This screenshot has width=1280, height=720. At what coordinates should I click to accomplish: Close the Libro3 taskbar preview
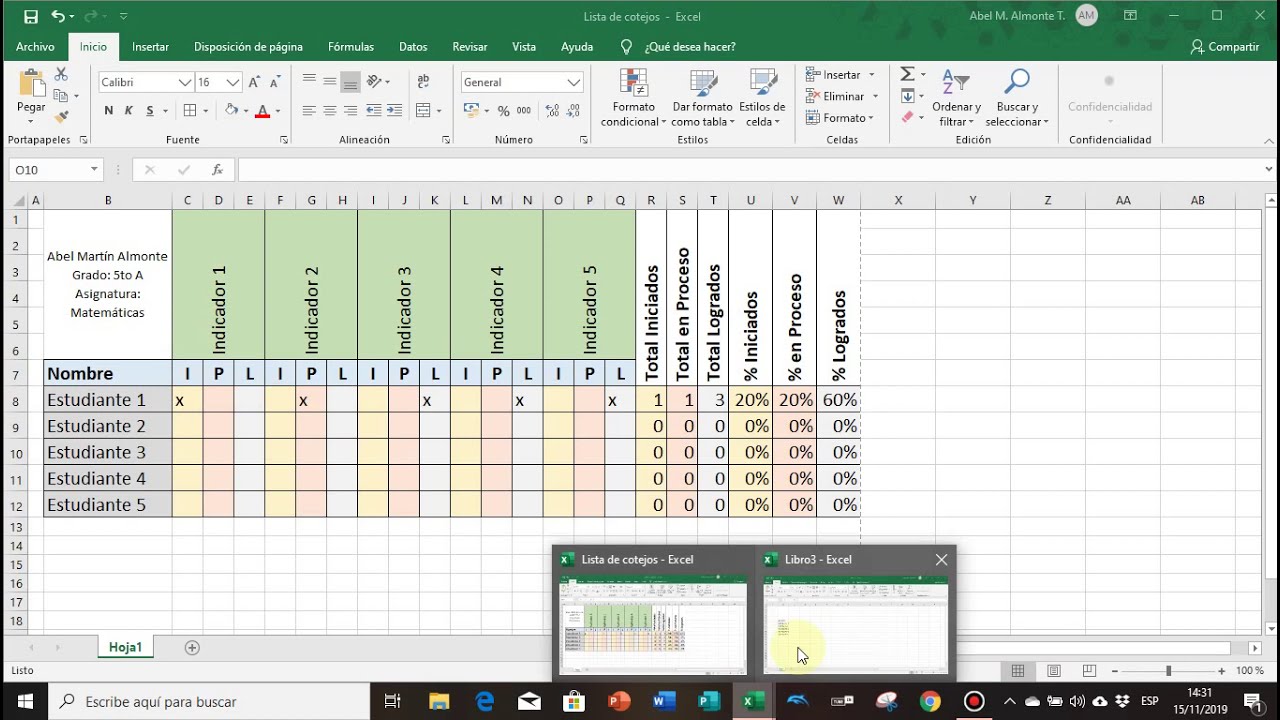(941, 560)
